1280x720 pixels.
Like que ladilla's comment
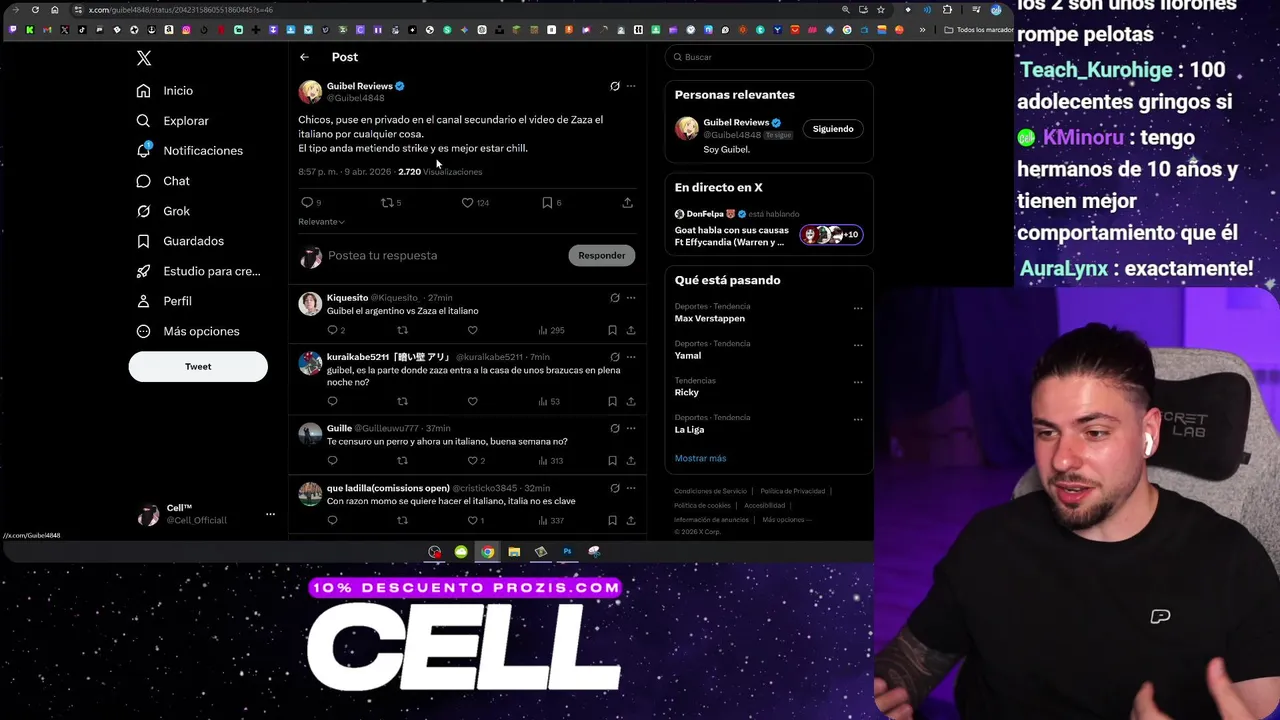click(472, 521)
